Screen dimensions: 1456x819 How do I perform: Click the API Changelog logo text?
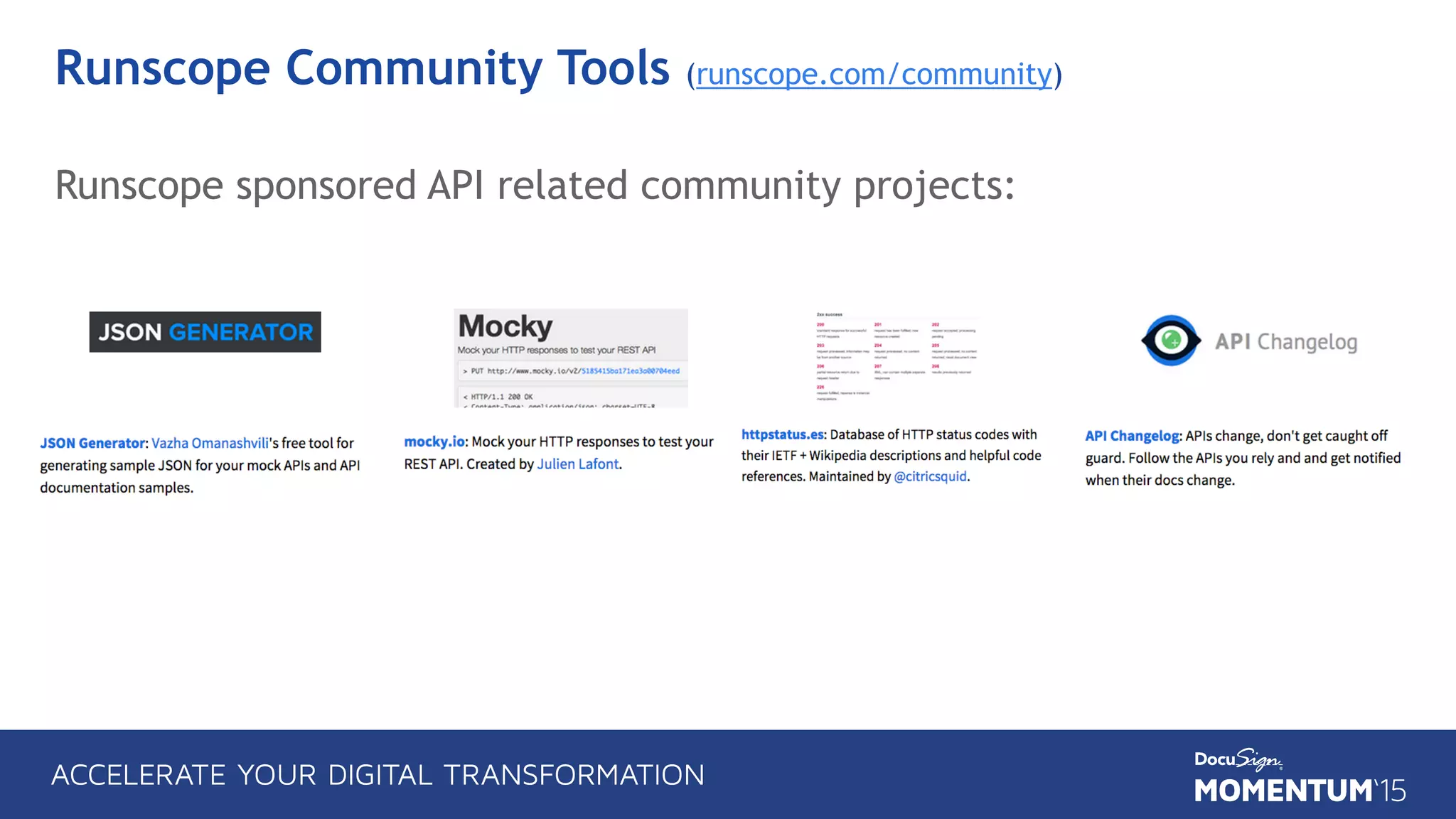tap(1285, 342)
